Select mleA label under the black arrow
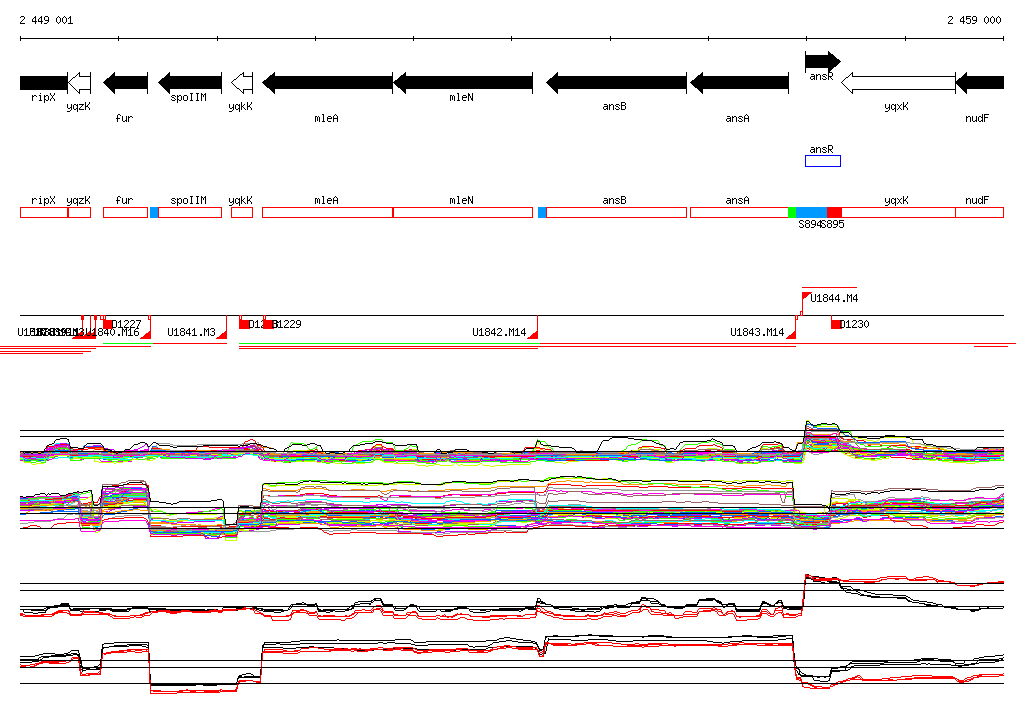This screenshot has height=714, width=1024. pos(327,118)
